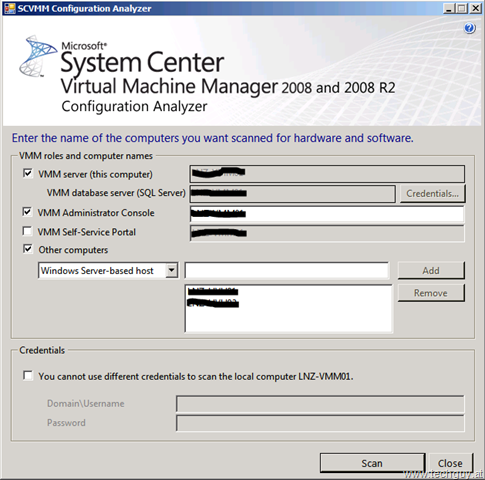The width and height of the screenshot is (485, 480).
Task: Click the Close button at bottom
Action: pyautogui.click(x=450, y=463)
